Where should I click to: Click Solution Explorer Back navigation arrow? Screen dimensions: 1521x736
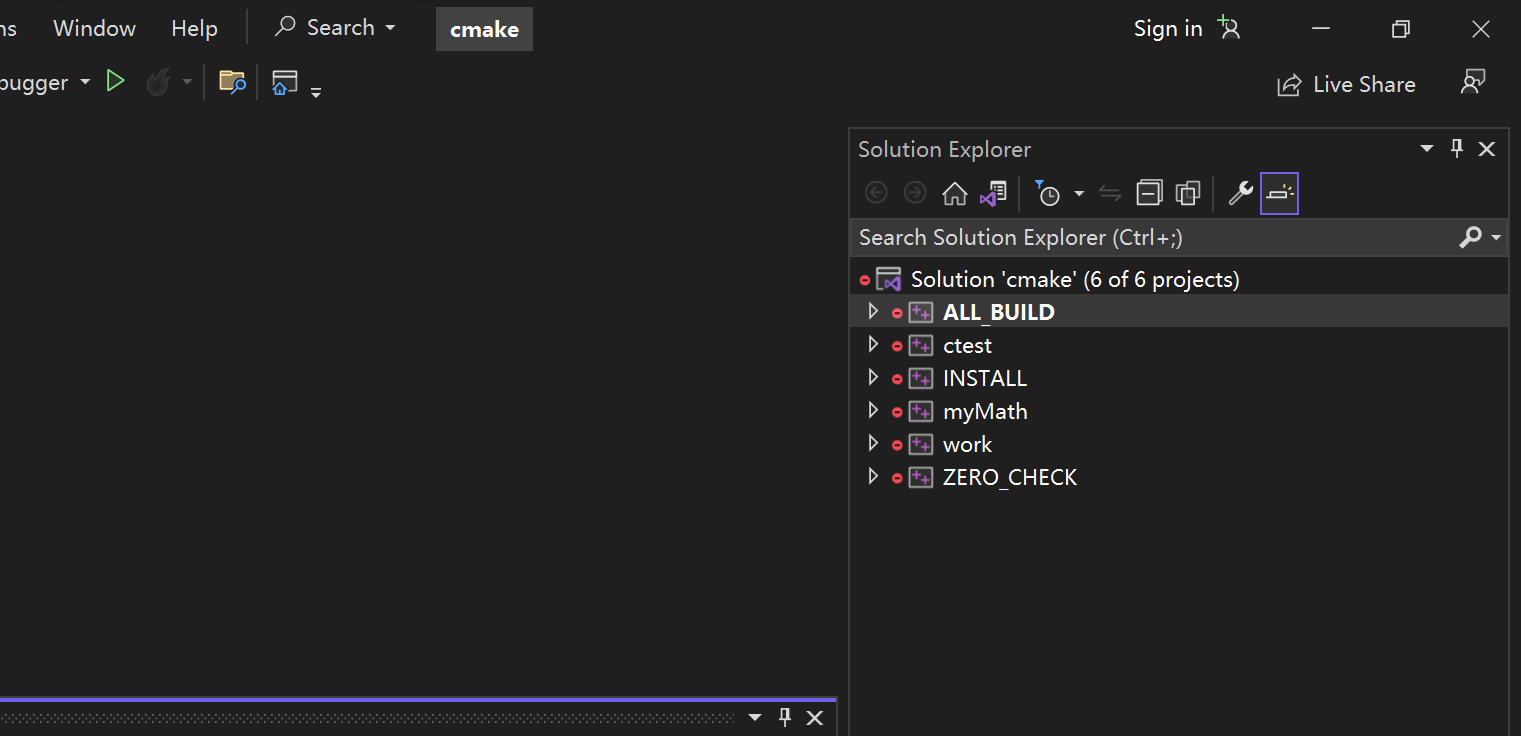click(x=876, y=193)
